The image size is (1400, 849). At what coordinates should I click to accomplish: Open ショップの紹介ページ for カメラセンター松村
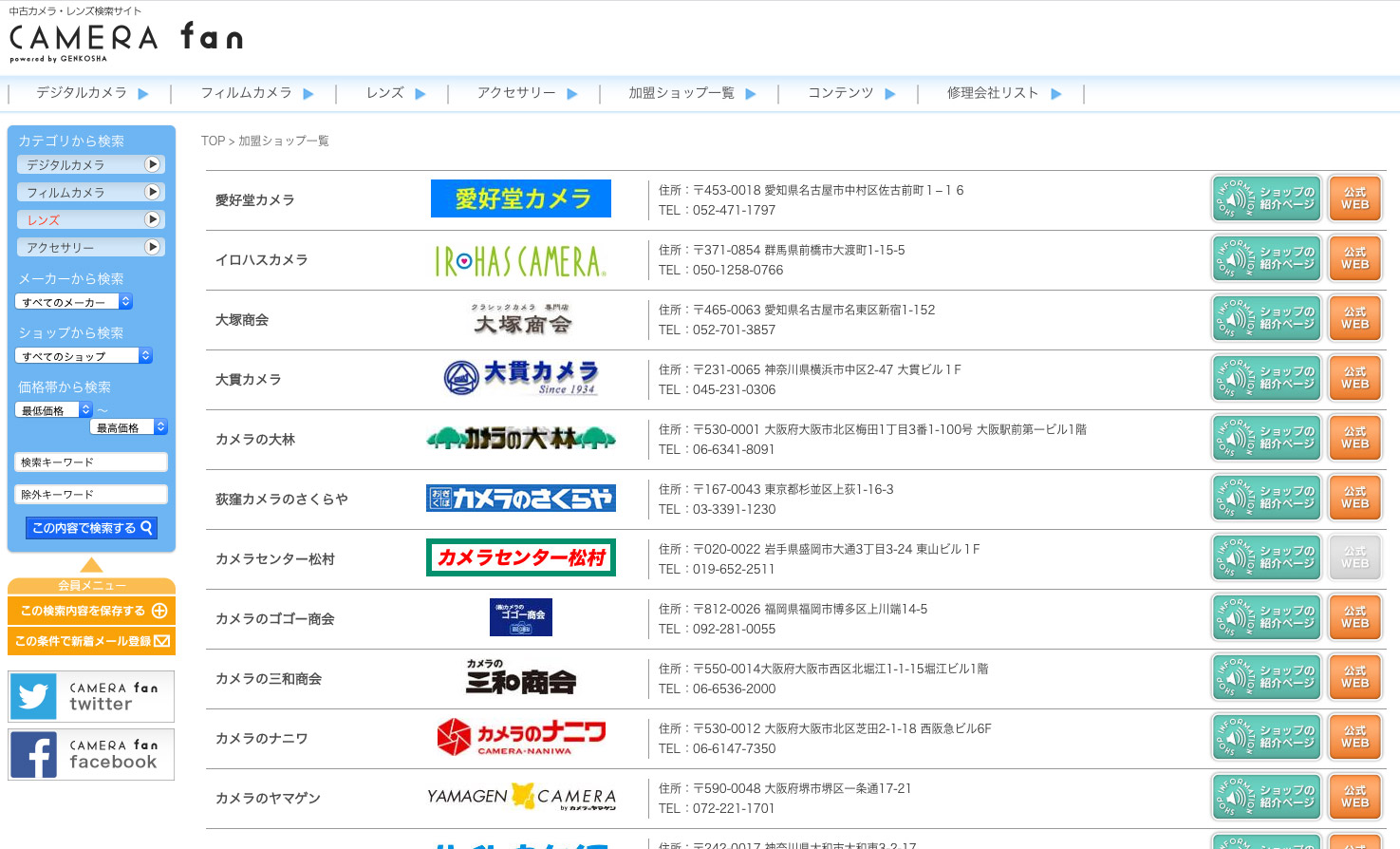pos(1267,557)
